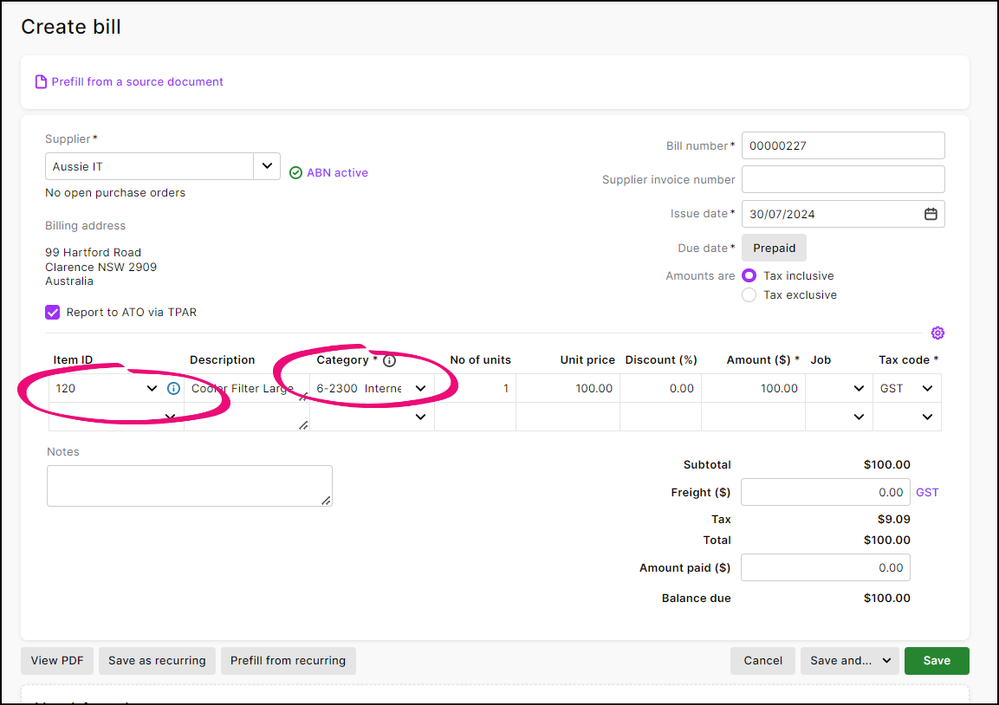Click the green ABN active check icon
This screenshot has height=705, width=999.
tap(295, 173)
